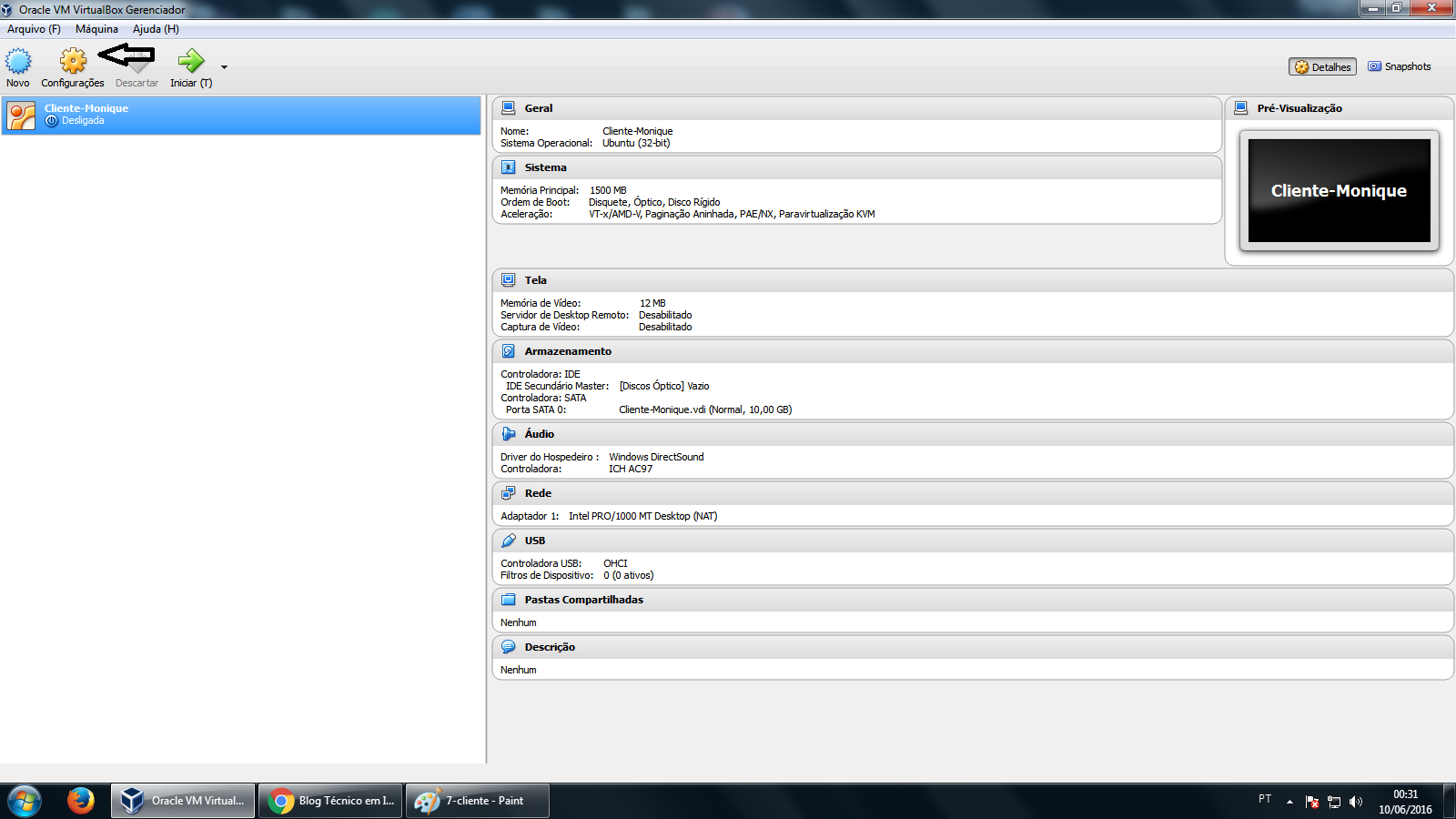Viewport: 1456px width, 819px height.
Task: Open the Tela settings heading link
Action: 535,280
